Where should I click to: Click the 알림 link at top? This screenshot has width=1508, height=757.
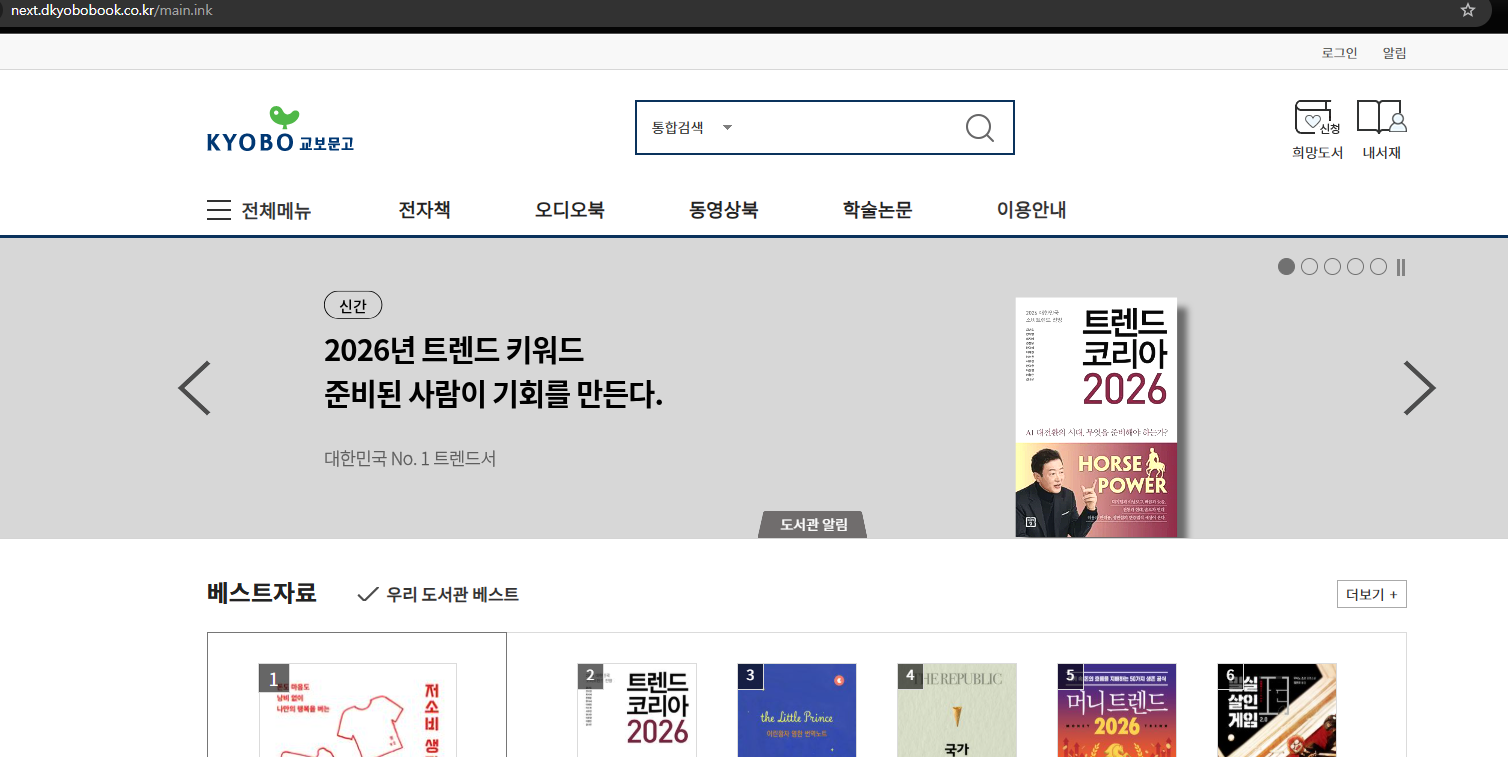point(1394,53)
